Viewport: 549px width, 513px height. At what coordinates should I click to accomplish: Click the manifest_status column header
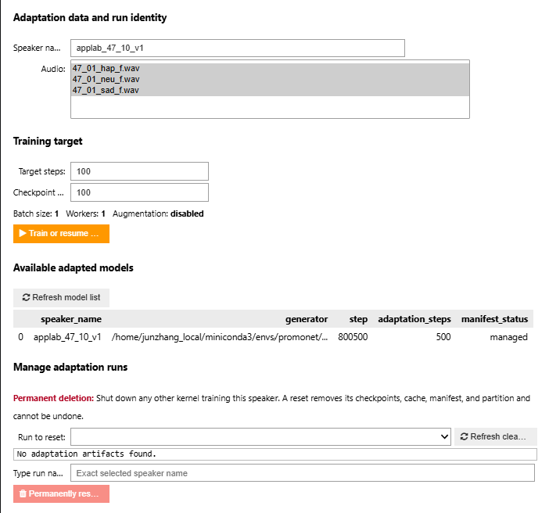coord(494,319)
